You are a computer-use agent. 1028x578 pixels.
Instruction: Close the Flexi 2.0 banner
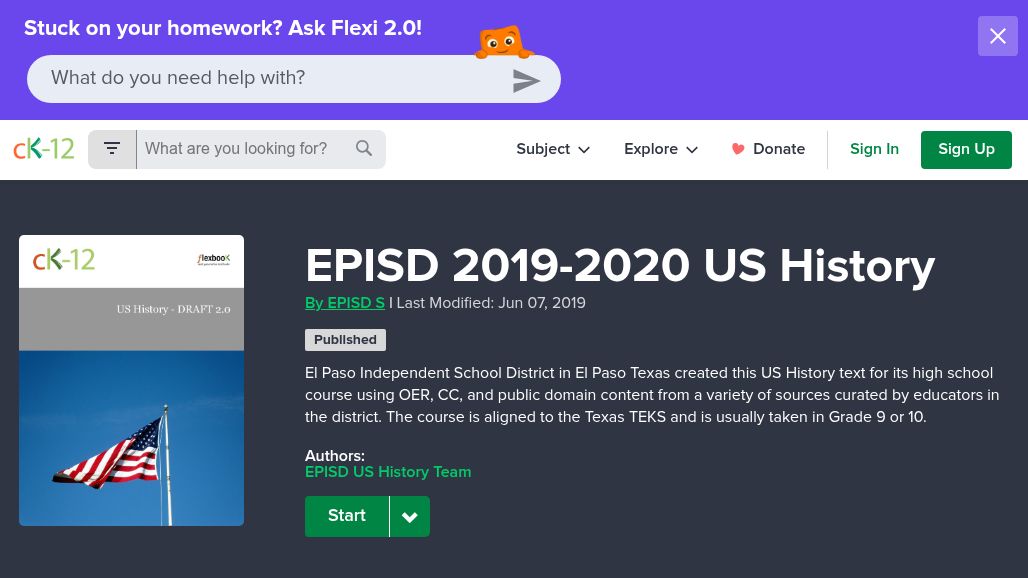point(997,37)
